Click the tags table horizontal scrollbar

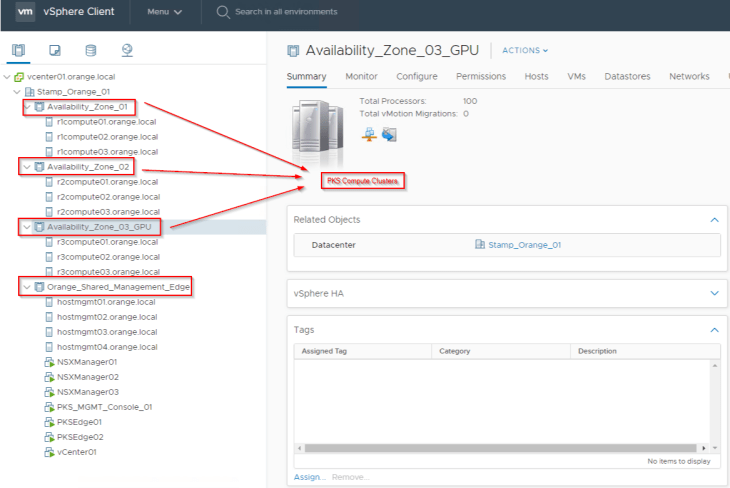[500, 448]
